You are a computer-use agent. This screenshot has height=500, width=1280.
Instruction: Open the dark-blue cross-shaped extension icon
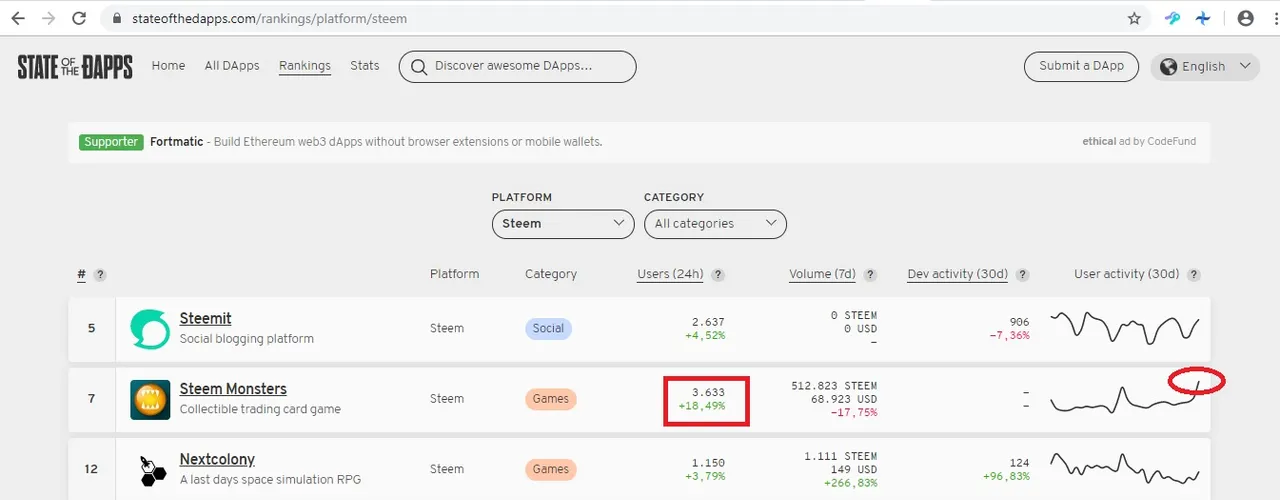tap(1204, 18)
